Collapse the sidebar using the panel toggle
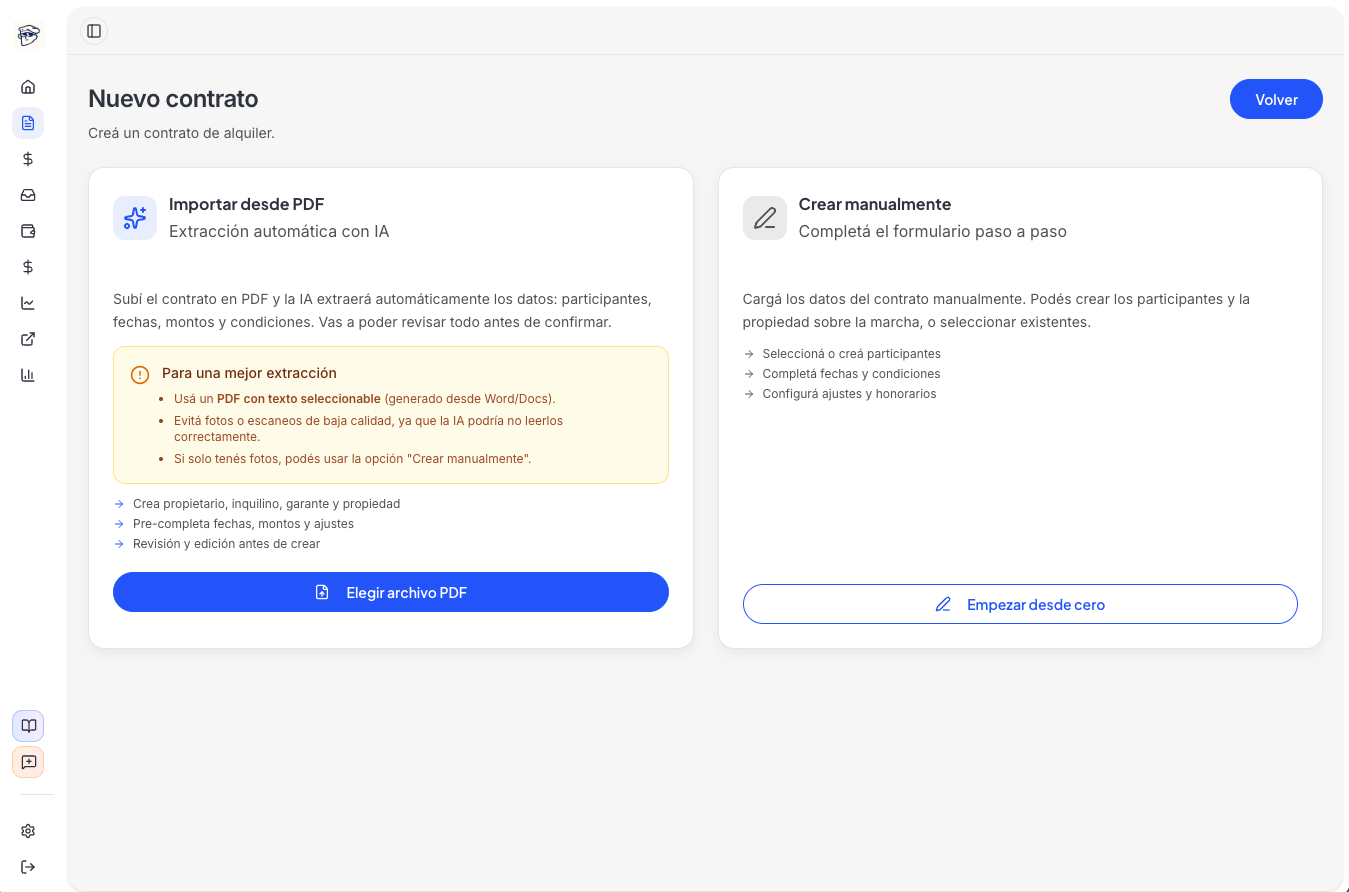This screenshot has width=1349, height=892. [x=93, y=31]
